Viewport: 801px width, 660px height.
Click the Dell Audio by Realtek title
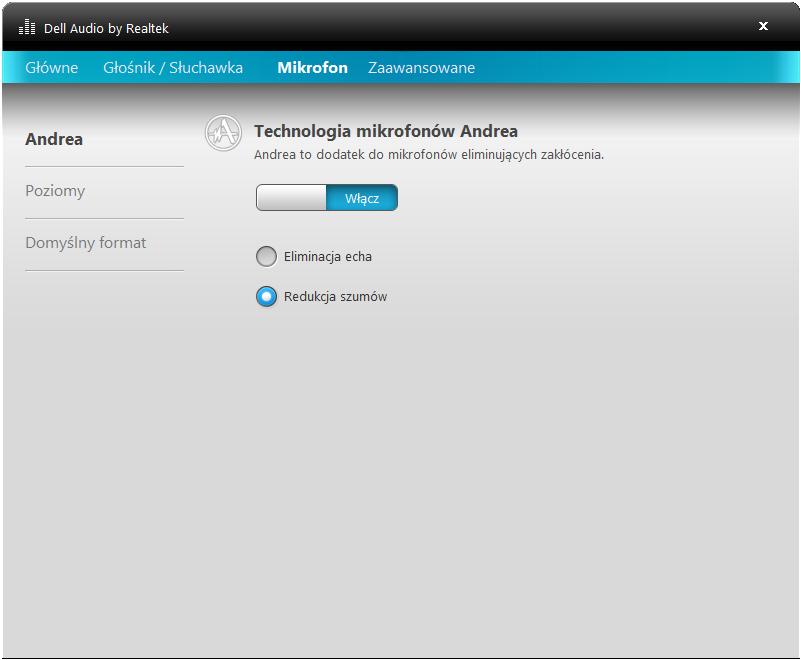click(x=106, y=29)
